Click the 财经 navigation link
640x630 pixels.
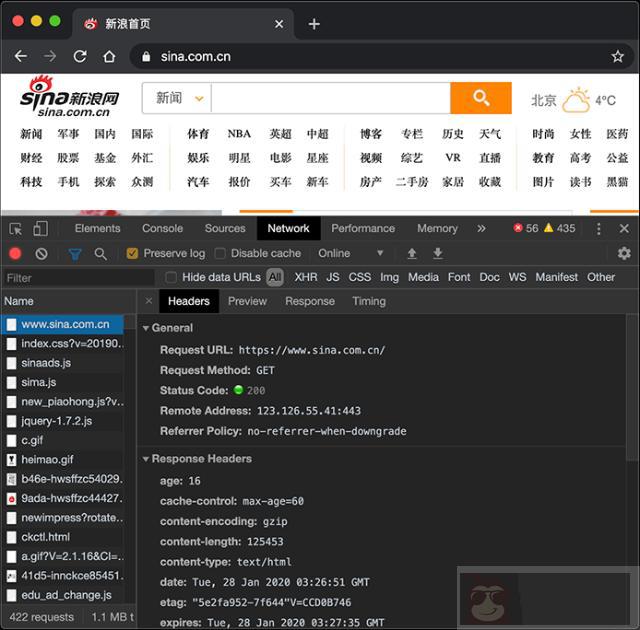(31, 158)
